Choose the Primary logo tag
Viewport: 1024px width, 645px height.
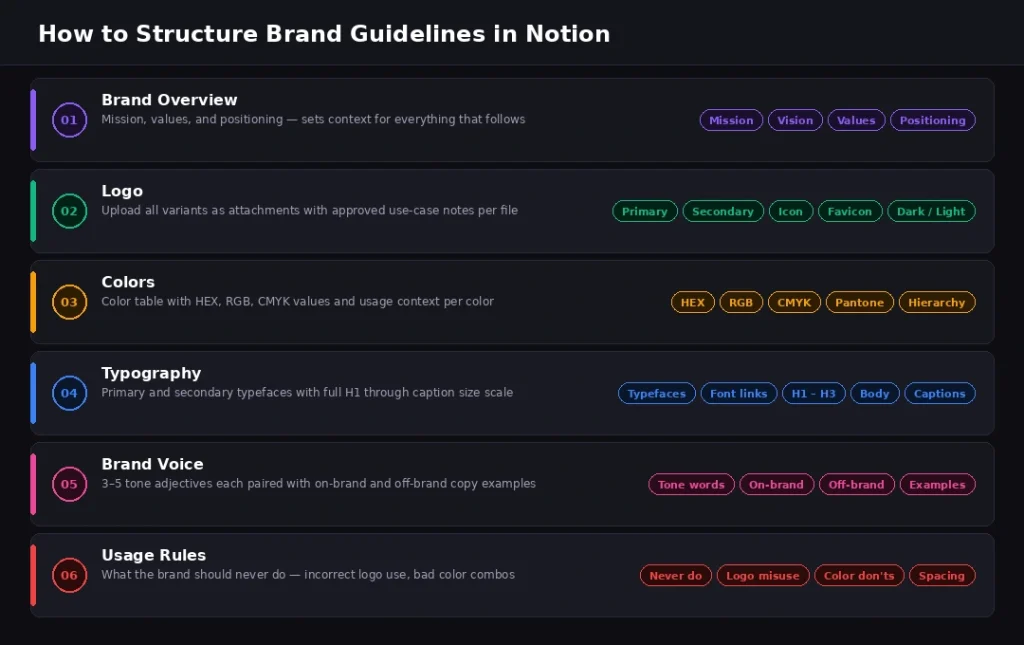[645, 212]
